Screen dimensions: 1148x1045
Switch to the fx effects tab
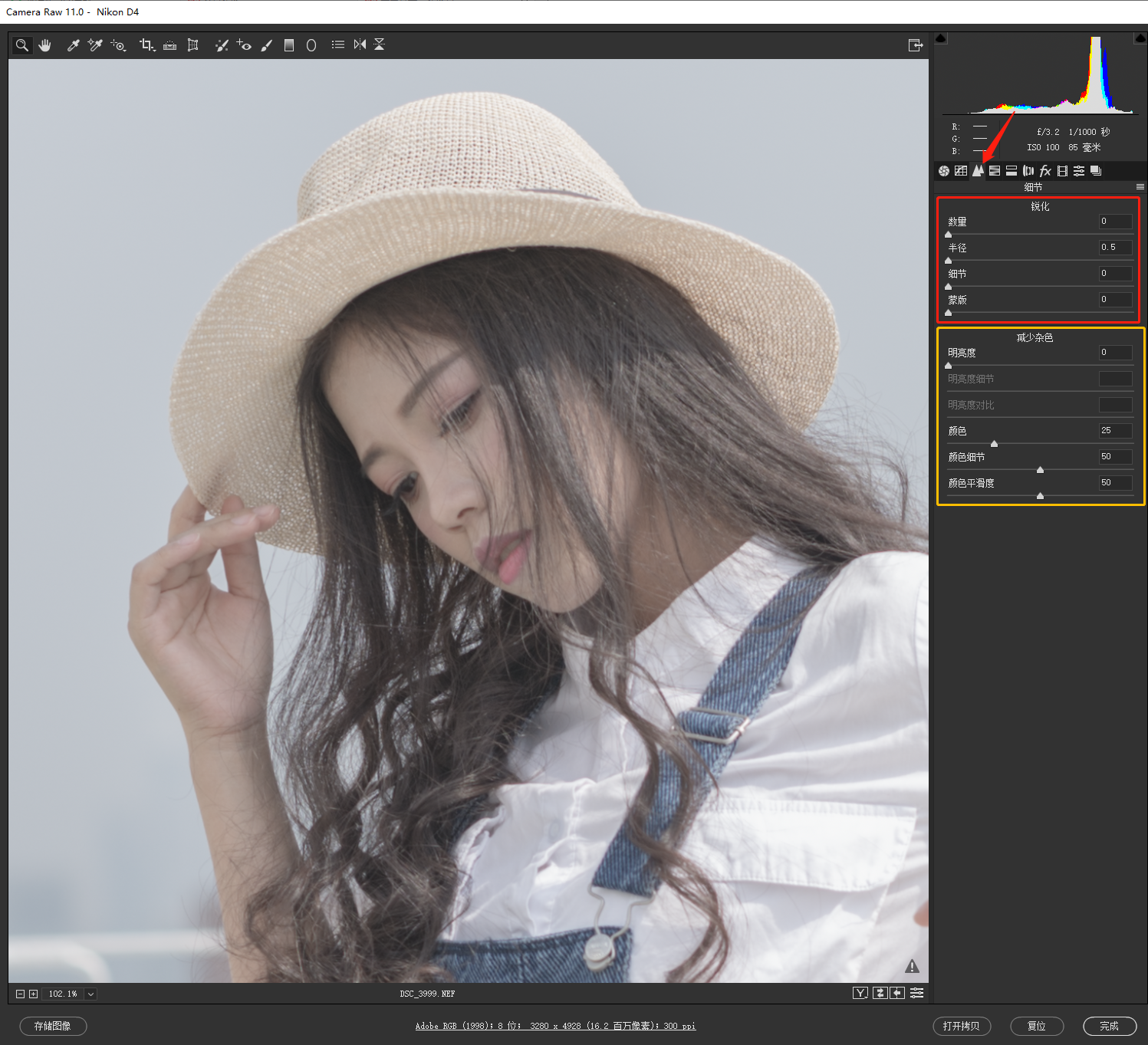coord(1045,171)
